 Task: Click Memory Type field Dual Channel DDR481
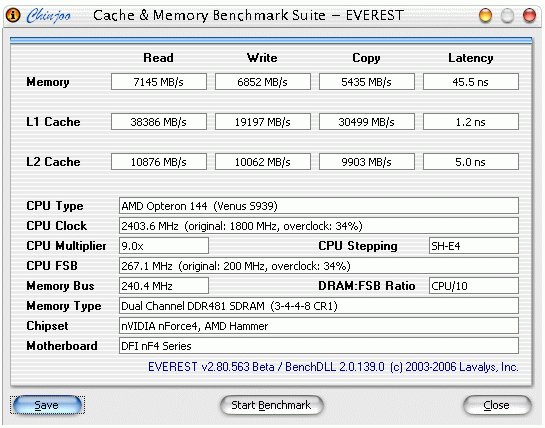319,306
